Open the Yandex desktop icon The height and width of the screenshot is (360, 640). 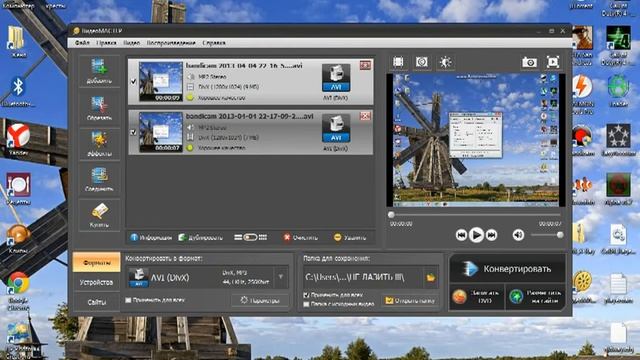click(x=18, y=140)
